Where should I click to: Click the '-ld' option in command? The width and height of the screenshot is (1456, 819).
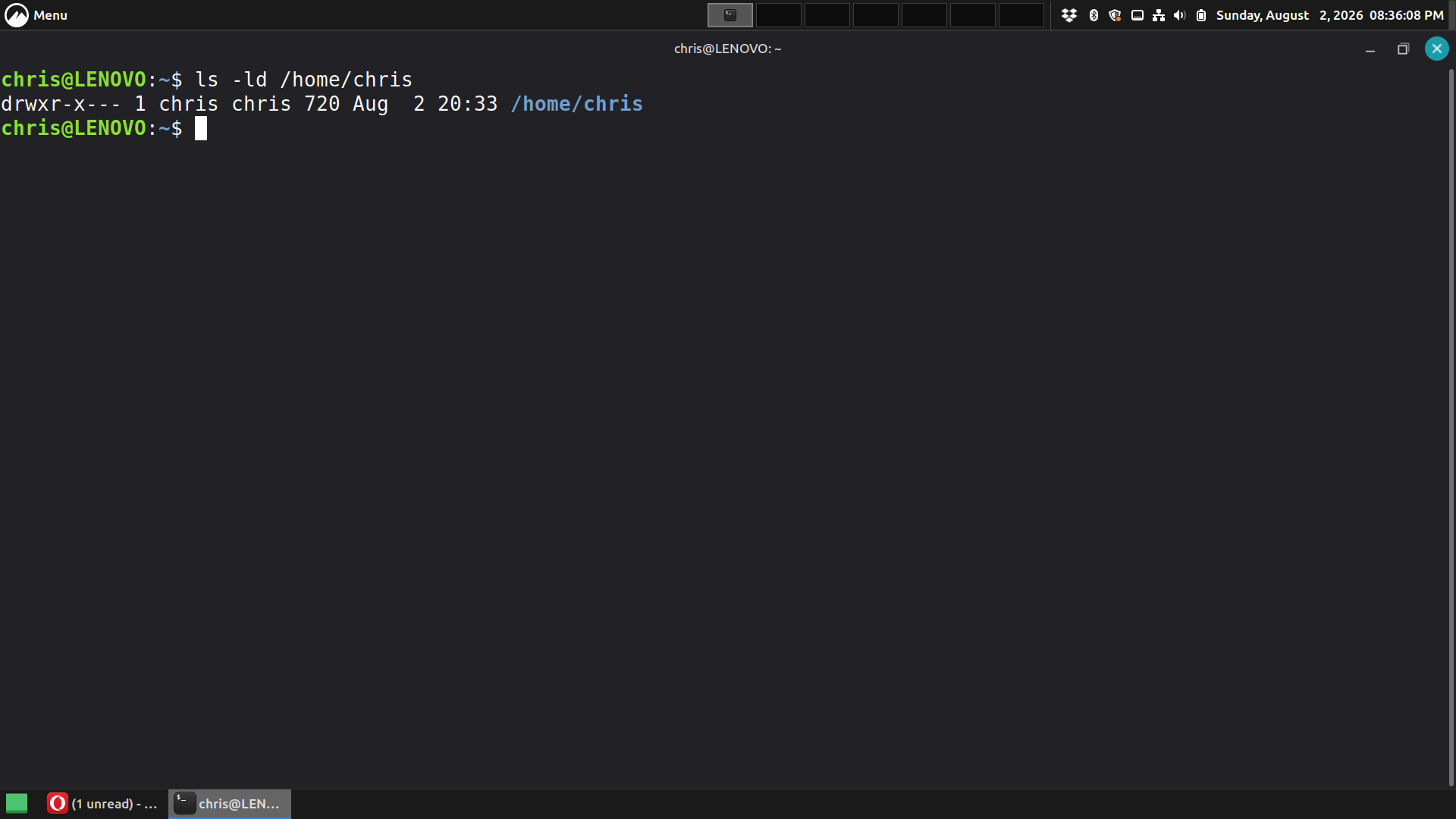[x=249, y=80]
